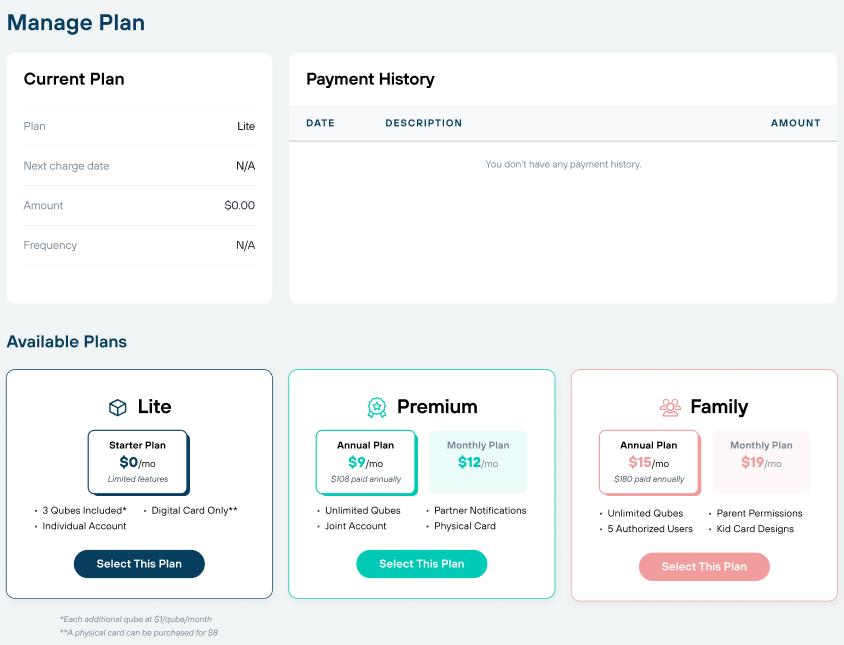Click the physical card footnote text
Screen dimensions: 844x645
click(x=139, y=633)
